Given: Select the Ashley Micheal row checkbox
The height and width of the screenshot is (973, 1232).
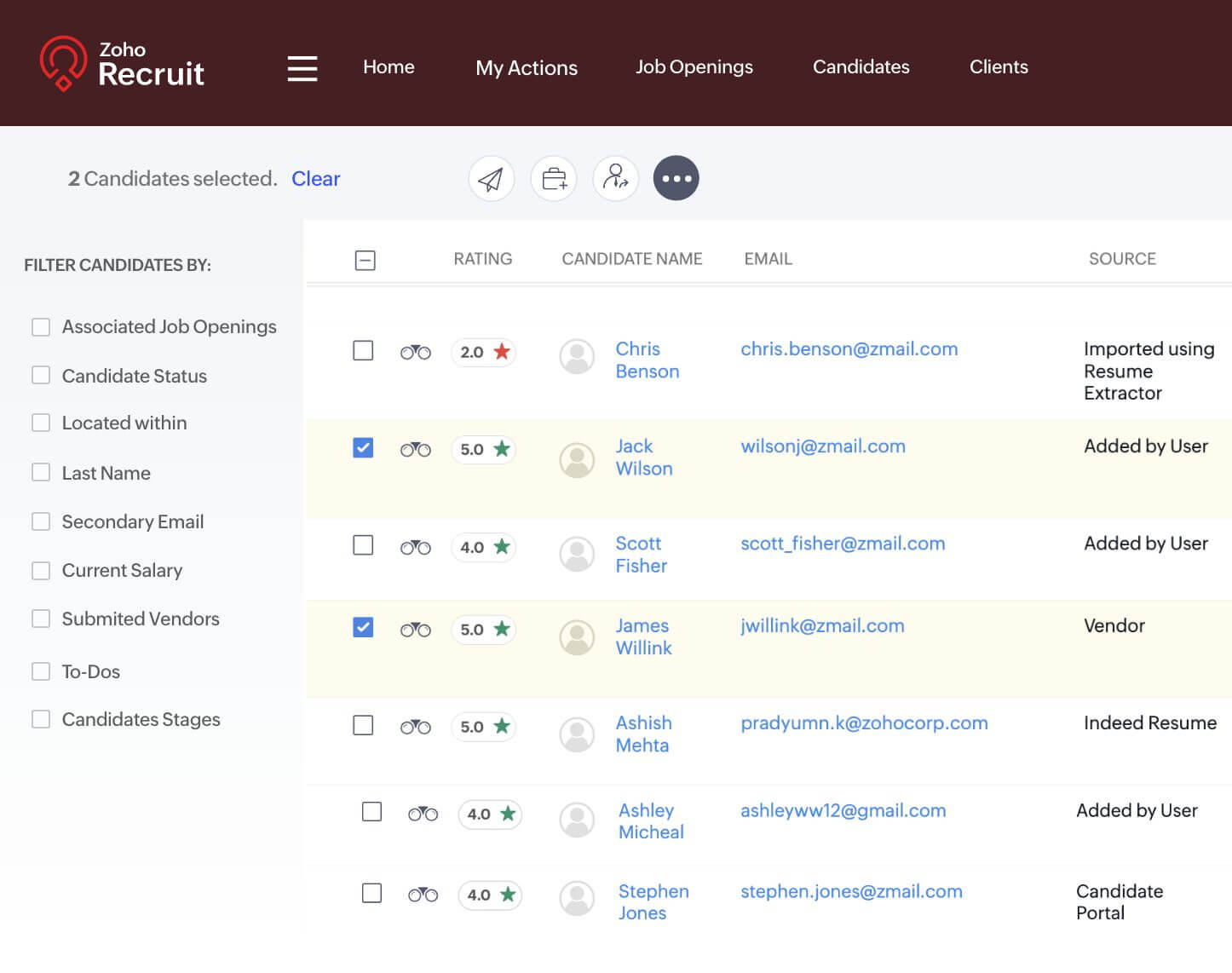Looking at the screenshot, I should (371, 811).
